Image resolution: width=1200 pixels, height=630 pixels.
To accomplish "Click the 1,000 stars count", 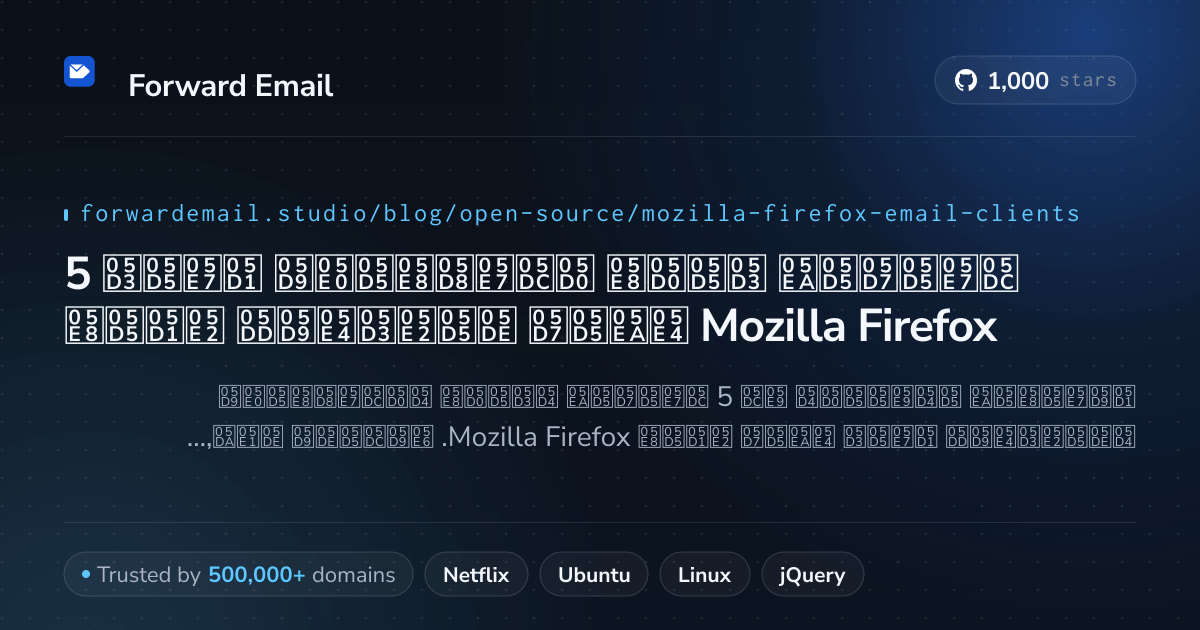I will tap(1018, 81).
